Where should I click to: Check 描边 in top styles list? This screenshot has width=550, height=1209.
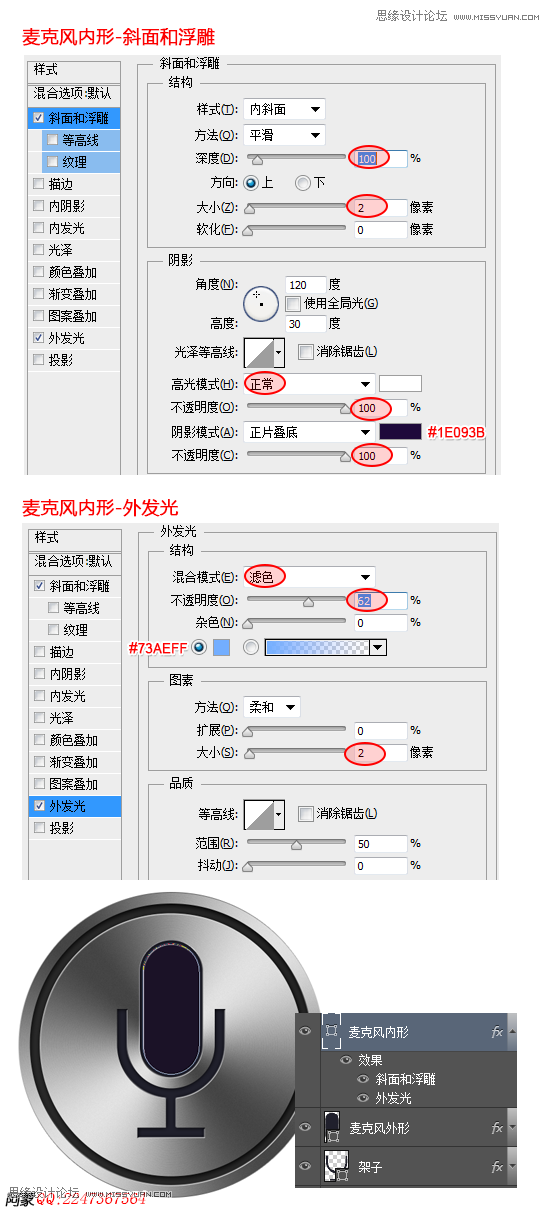[39, 184]
